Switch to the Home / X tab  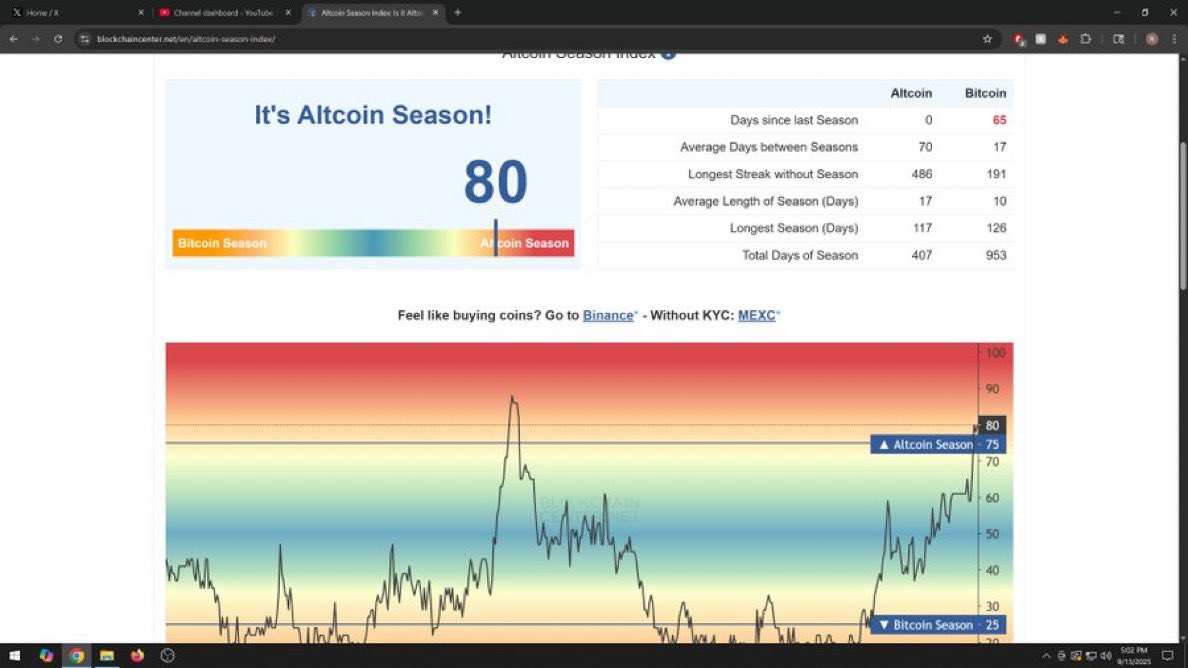pos(74,12)
